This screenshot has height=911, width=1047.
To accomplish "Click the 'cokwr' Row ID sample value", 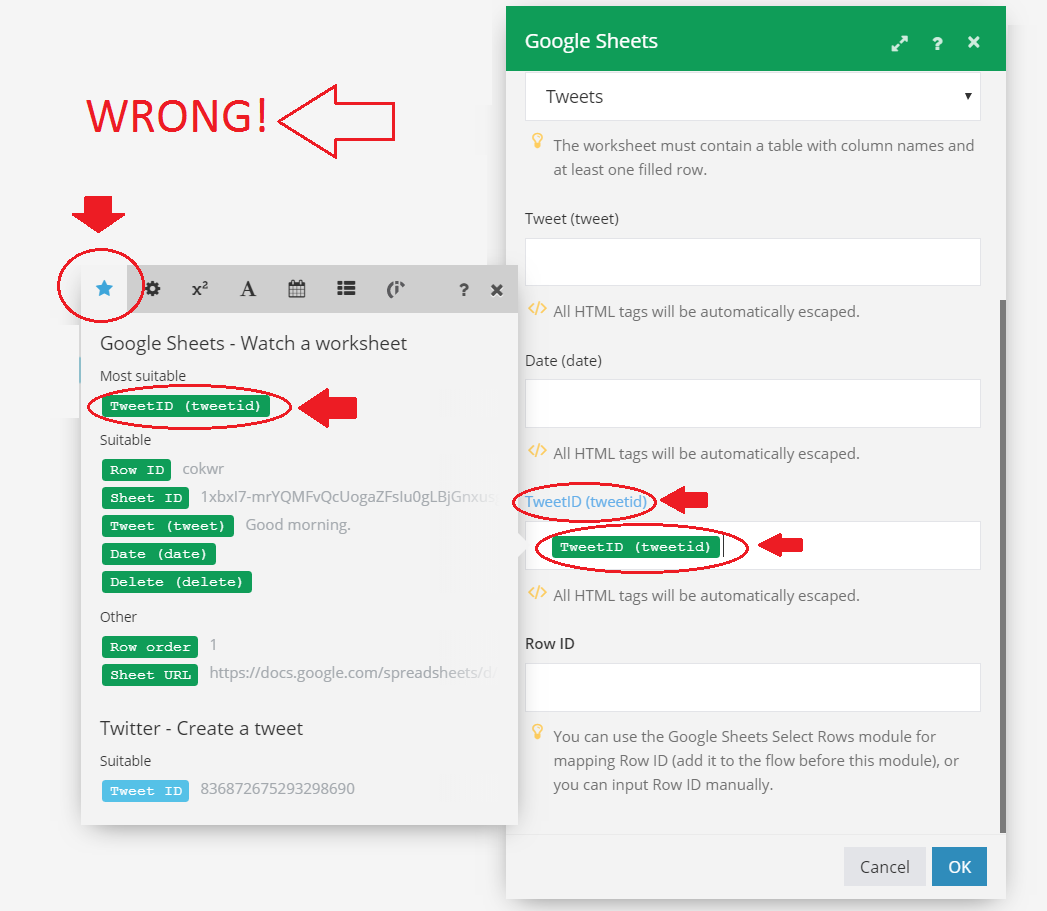I will pos(203,469).
